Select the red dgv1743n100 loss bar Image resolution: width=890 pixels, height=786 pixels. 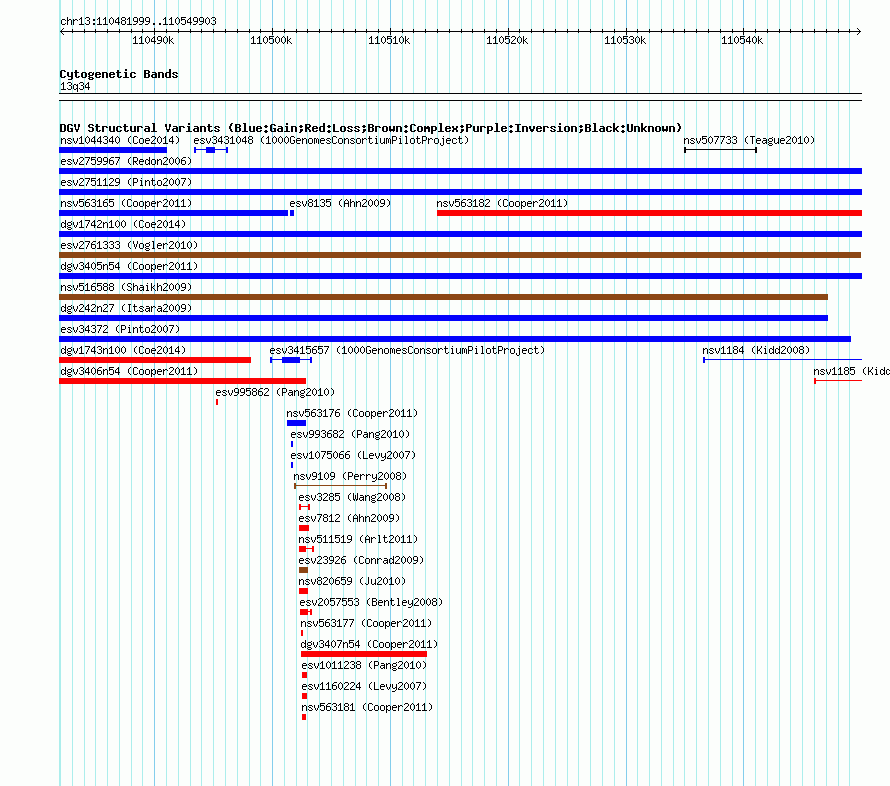click(155, 360)
